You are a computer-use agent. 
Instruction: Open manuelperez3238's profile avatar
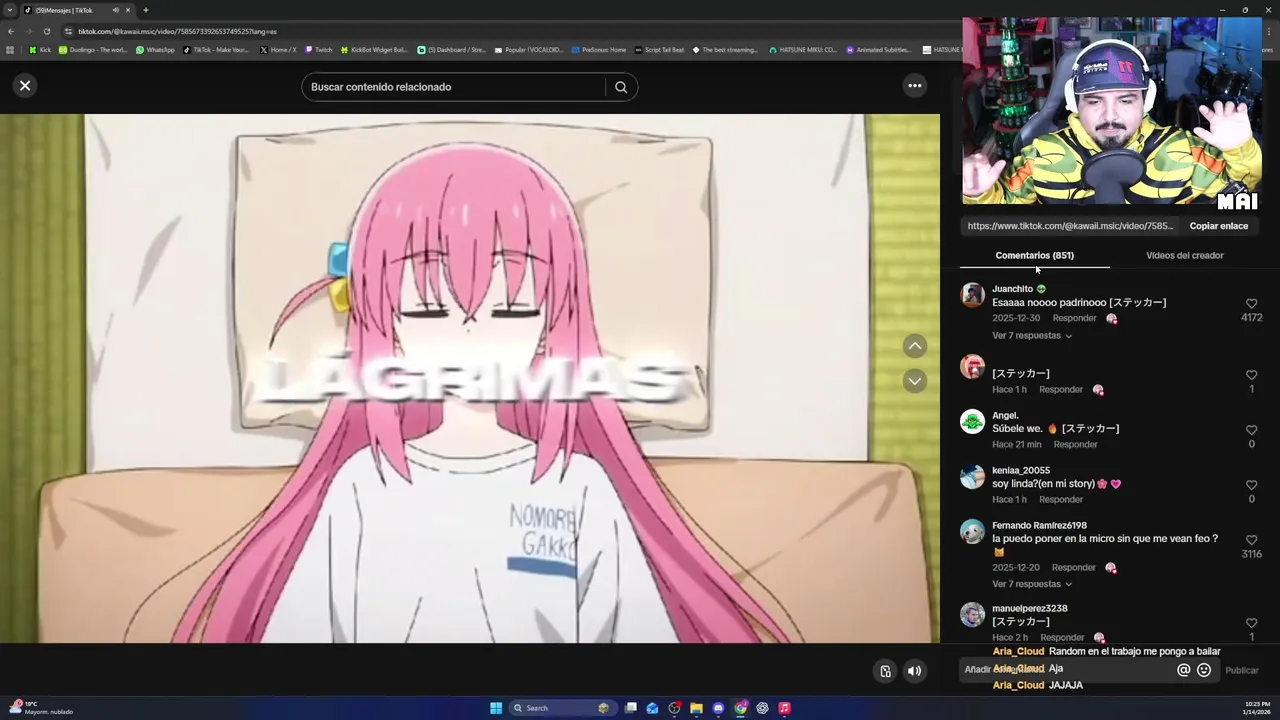tap(972, 614)
